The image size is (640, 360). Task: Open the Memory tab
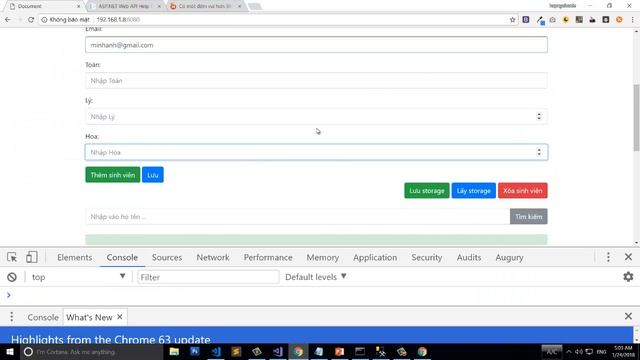click(x=322, y=257)
